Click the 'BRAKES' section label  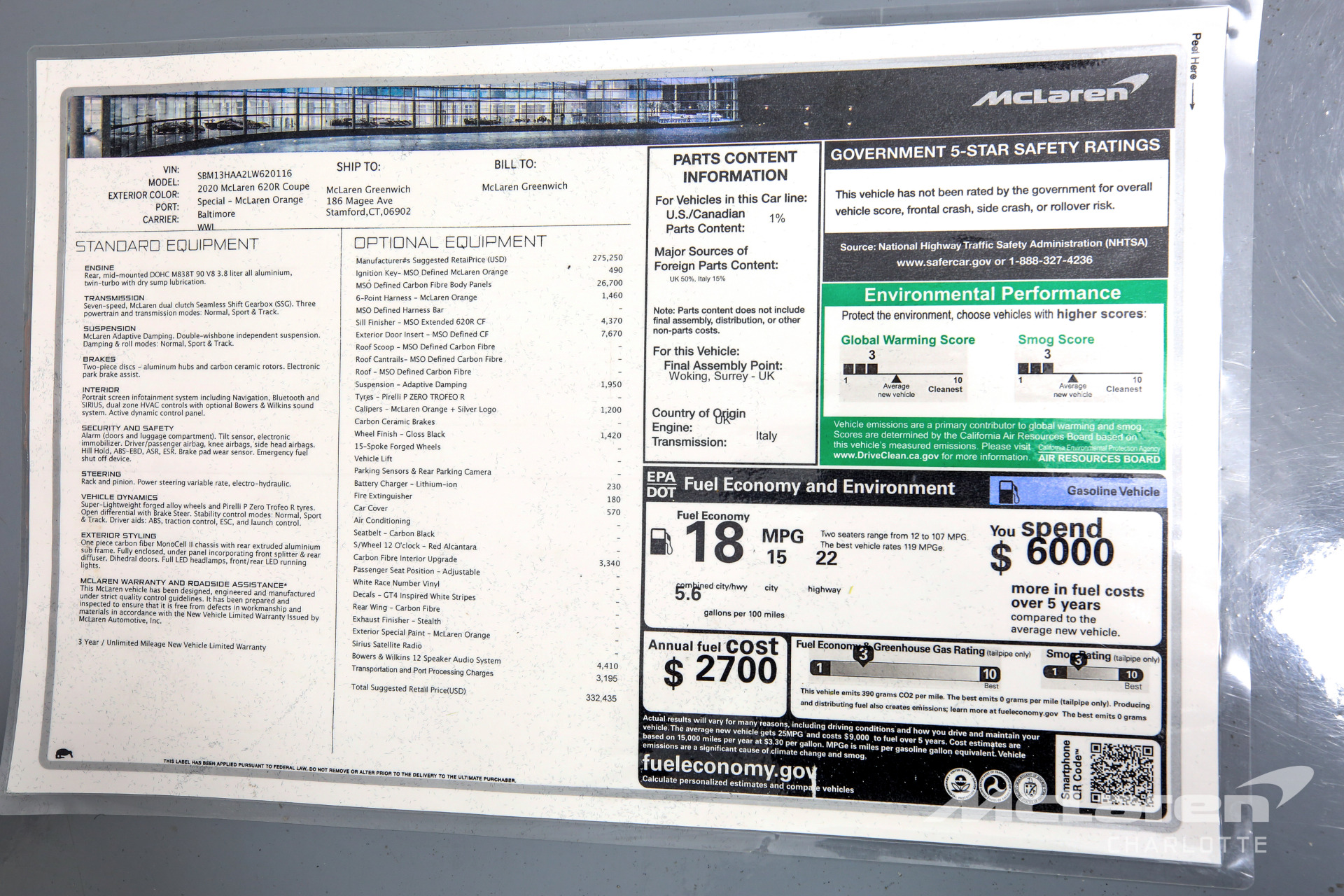[99, 359]
